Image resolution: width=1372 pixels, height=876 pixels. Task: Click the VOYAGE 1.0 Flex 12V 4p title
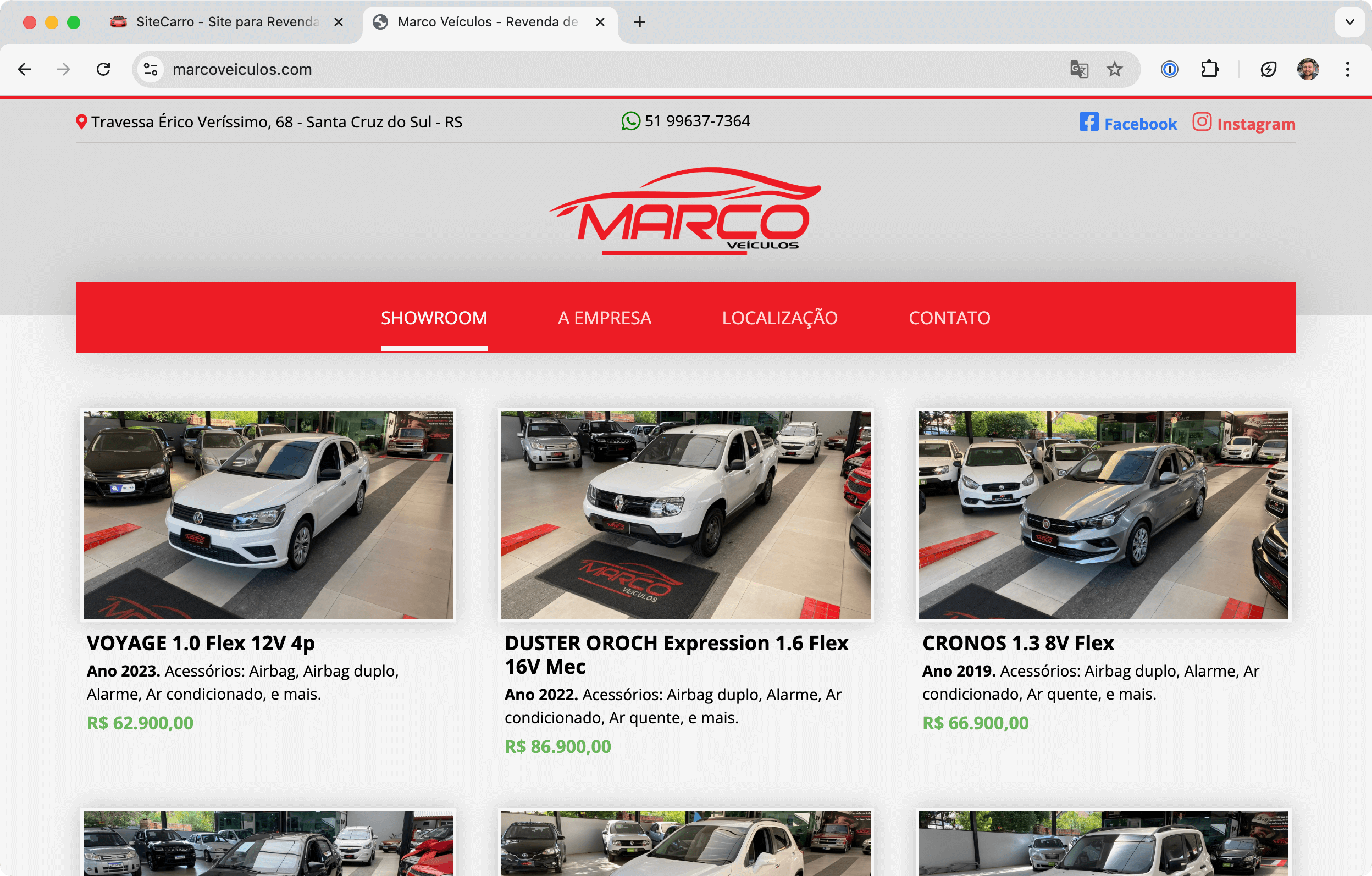(201, 644)
